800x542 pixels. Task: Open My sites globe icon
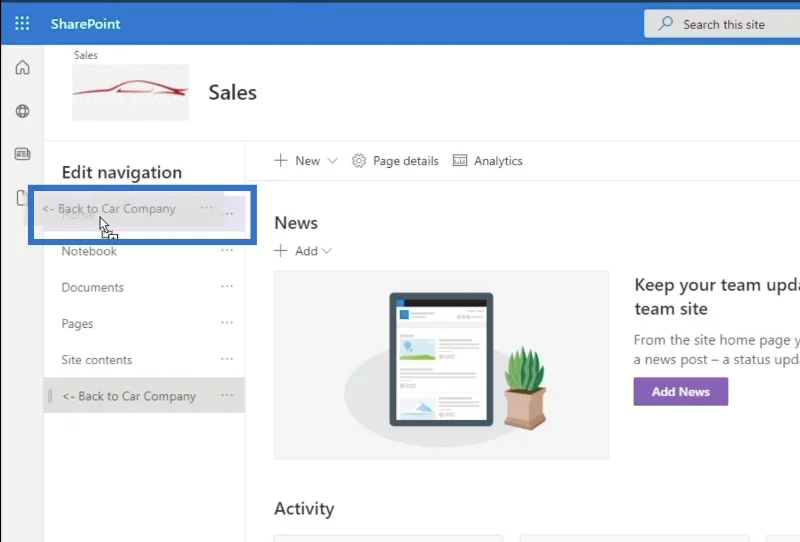coord(22,111)
